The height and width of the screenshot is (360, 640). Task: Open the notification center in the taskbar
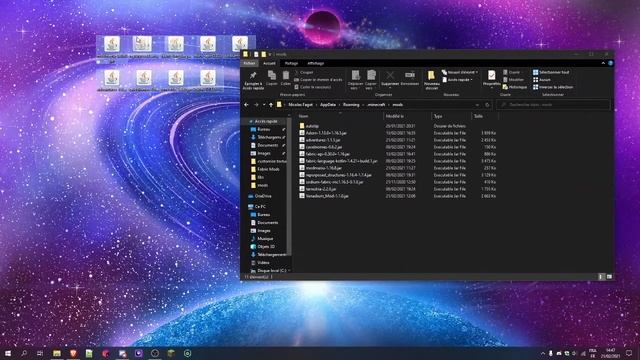pyautogui.click(x=629, y=353)
